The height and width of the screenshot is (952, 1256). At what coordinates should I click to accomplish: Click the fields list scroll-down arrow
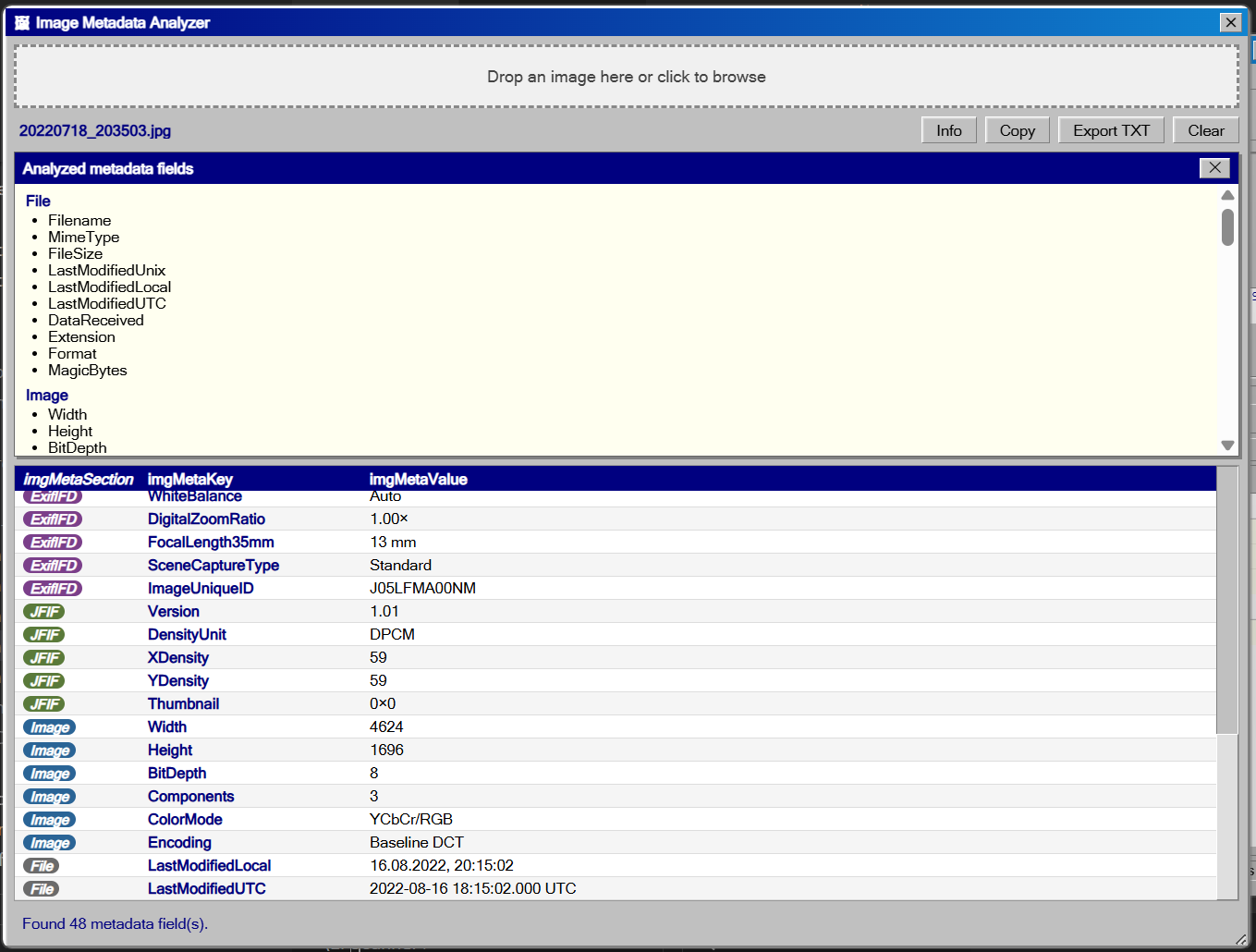[x=1227, y=445]
